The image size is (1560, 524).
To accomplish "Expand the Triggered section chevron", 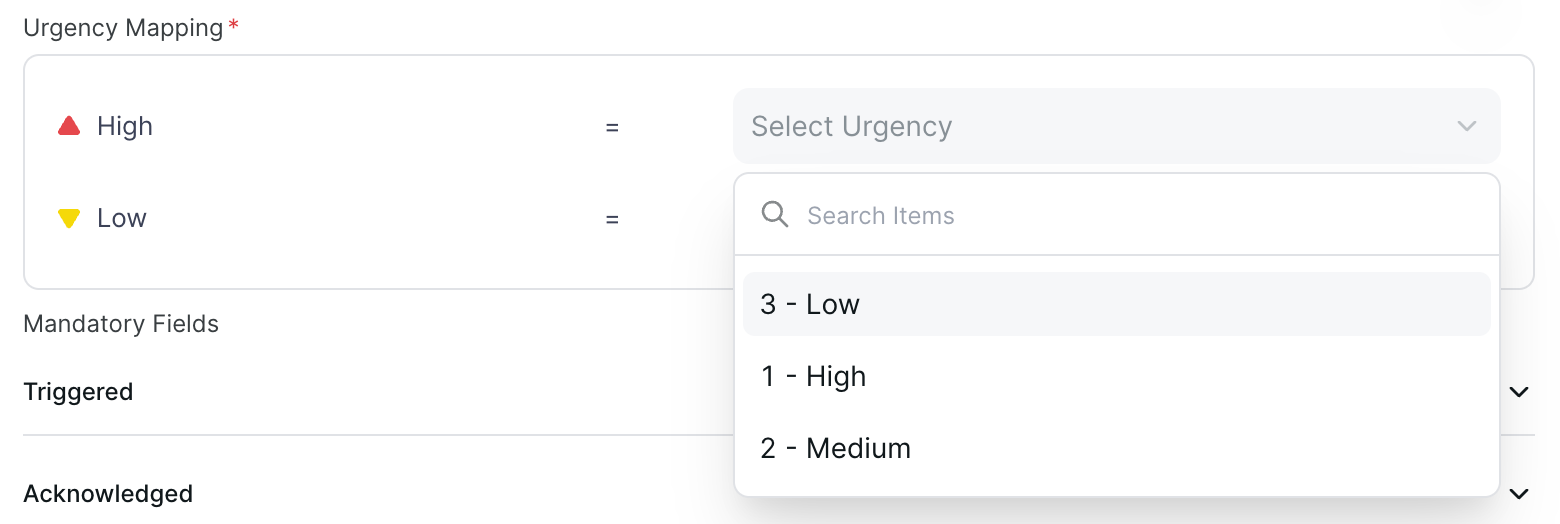I will click(x=1519, y=392).
